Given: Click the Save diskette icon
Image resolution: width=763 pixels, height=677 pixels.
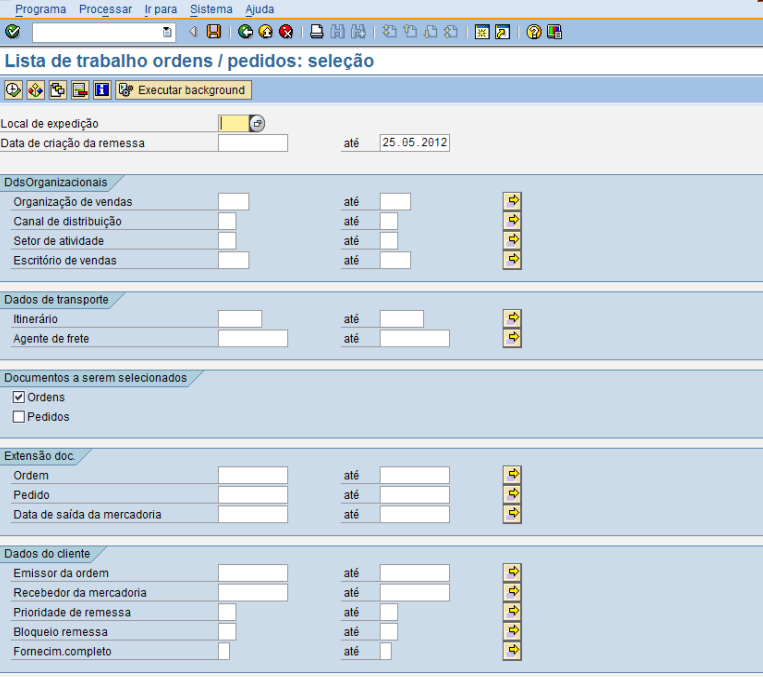Looking at the screenshot, I should click(x=213, y=32).
